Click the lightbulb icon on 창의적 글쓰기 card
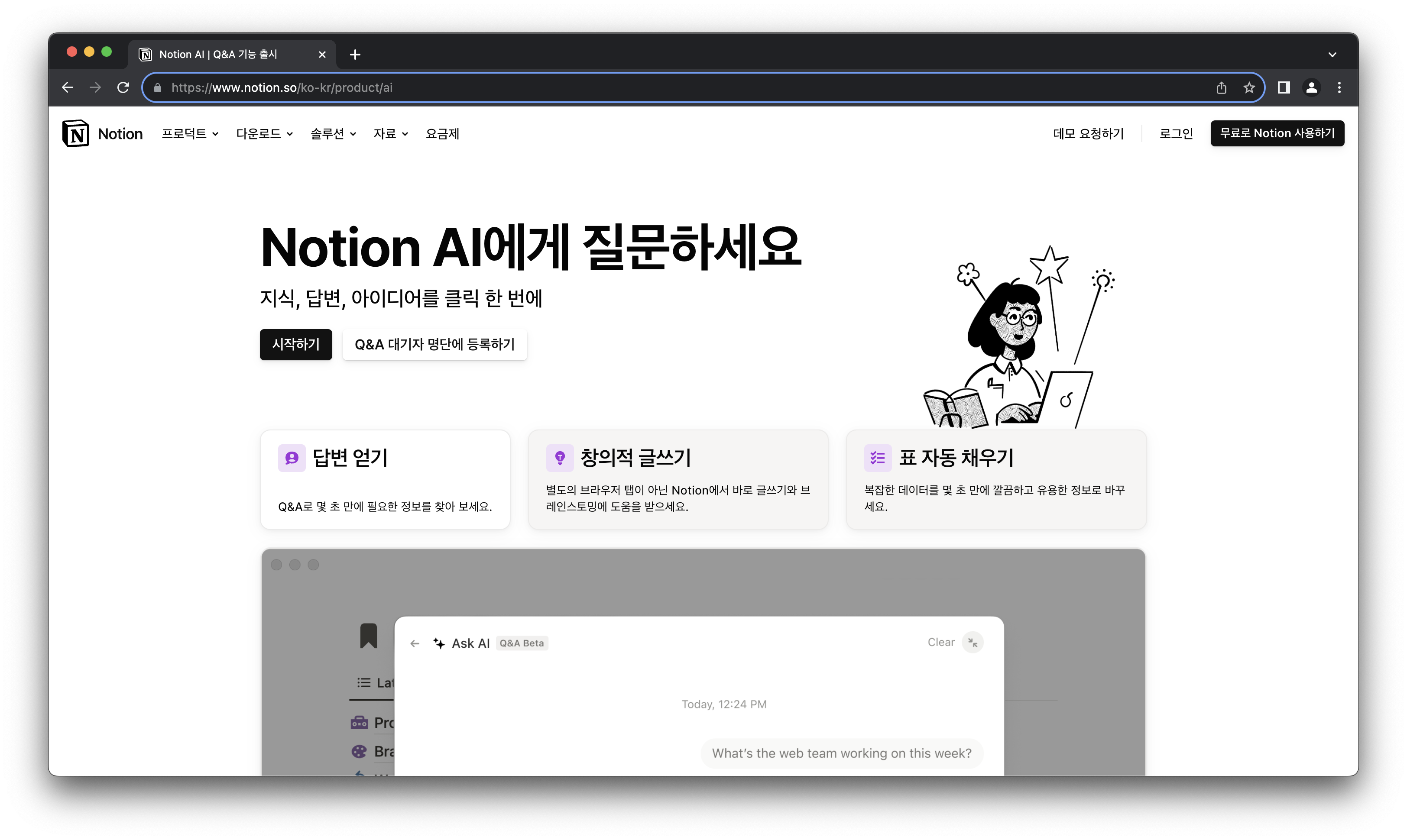The width and height of the screenshot is (1407, 840). click(x=560, y=458)
